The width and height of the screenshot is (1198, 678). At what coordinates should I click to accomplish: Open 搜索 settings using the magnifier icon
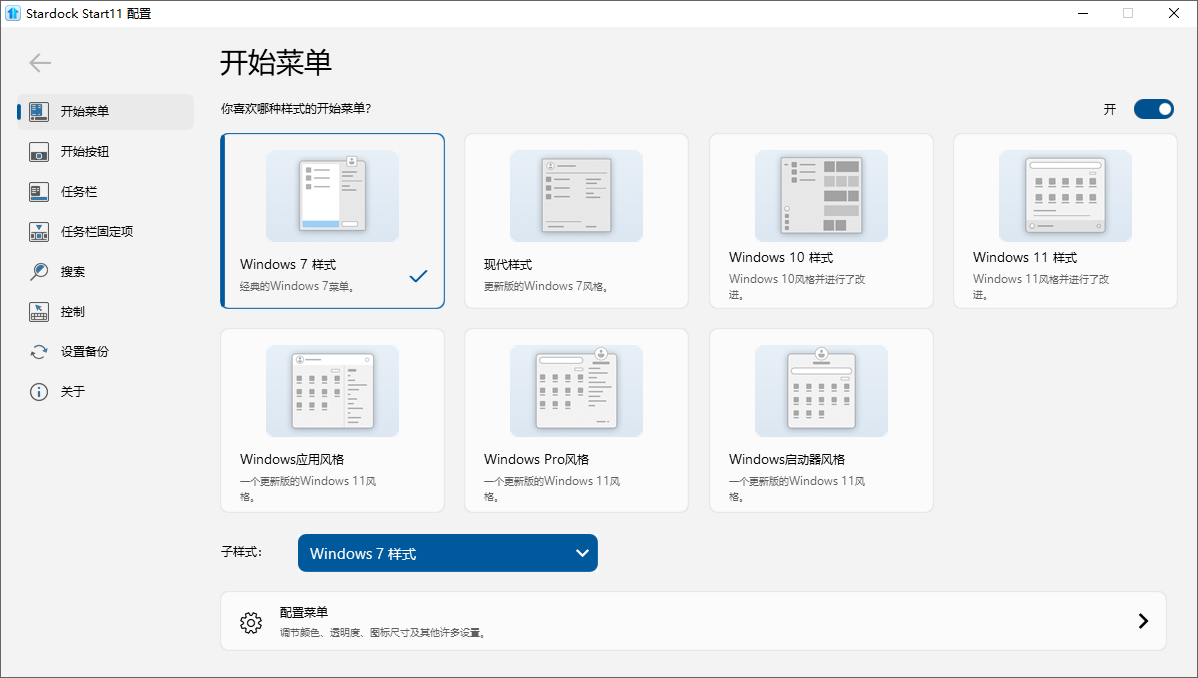38,271
